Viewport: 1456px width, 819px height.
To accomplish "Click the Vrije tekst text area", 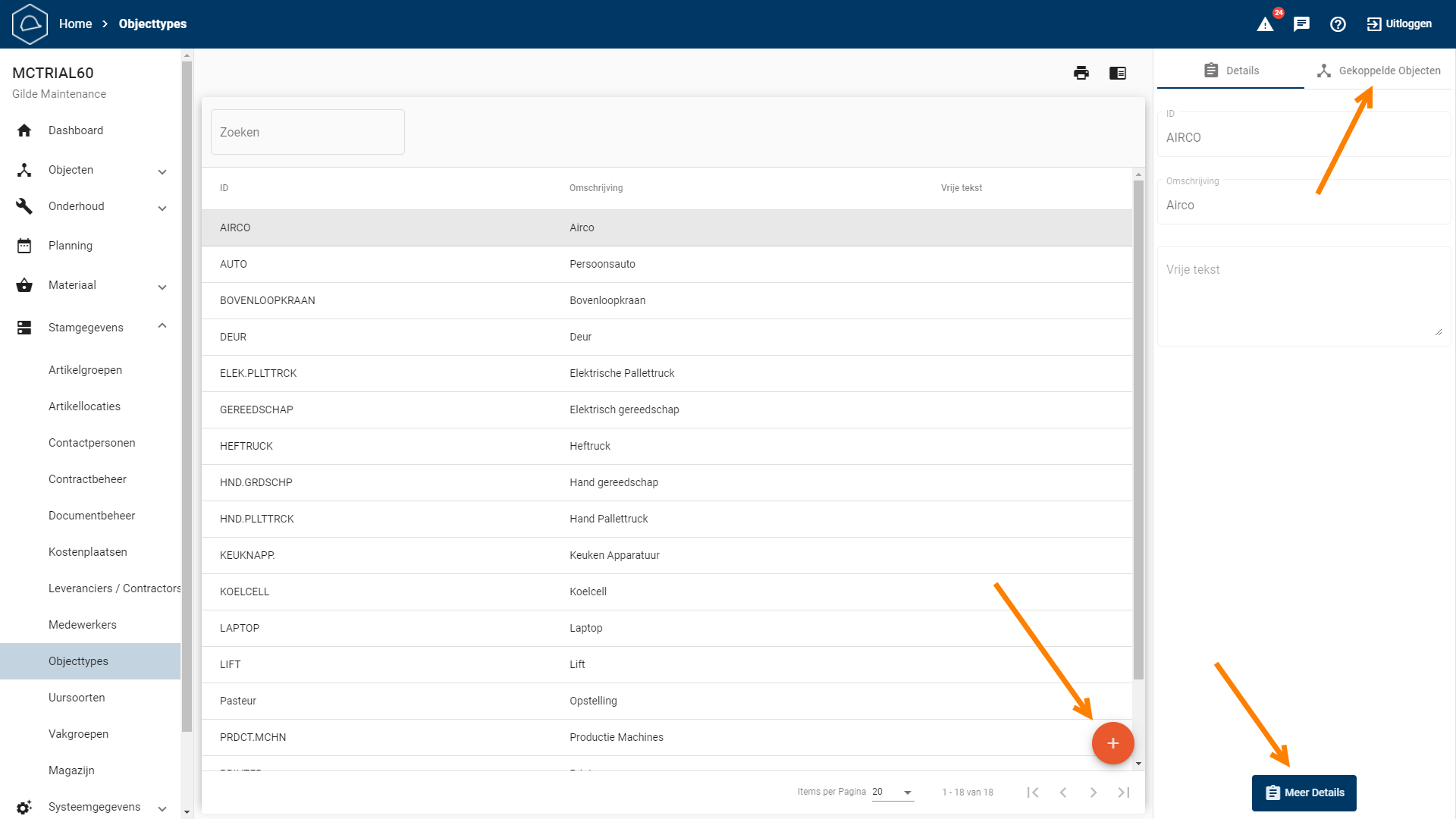I will point(1303,296).
